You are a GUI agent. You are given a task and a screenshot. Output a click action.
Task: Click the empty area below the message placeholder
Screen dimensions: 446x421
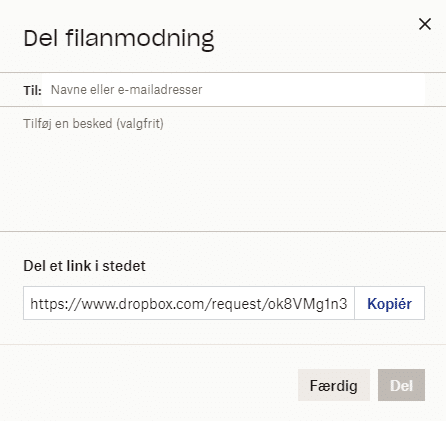coord(223,182)
